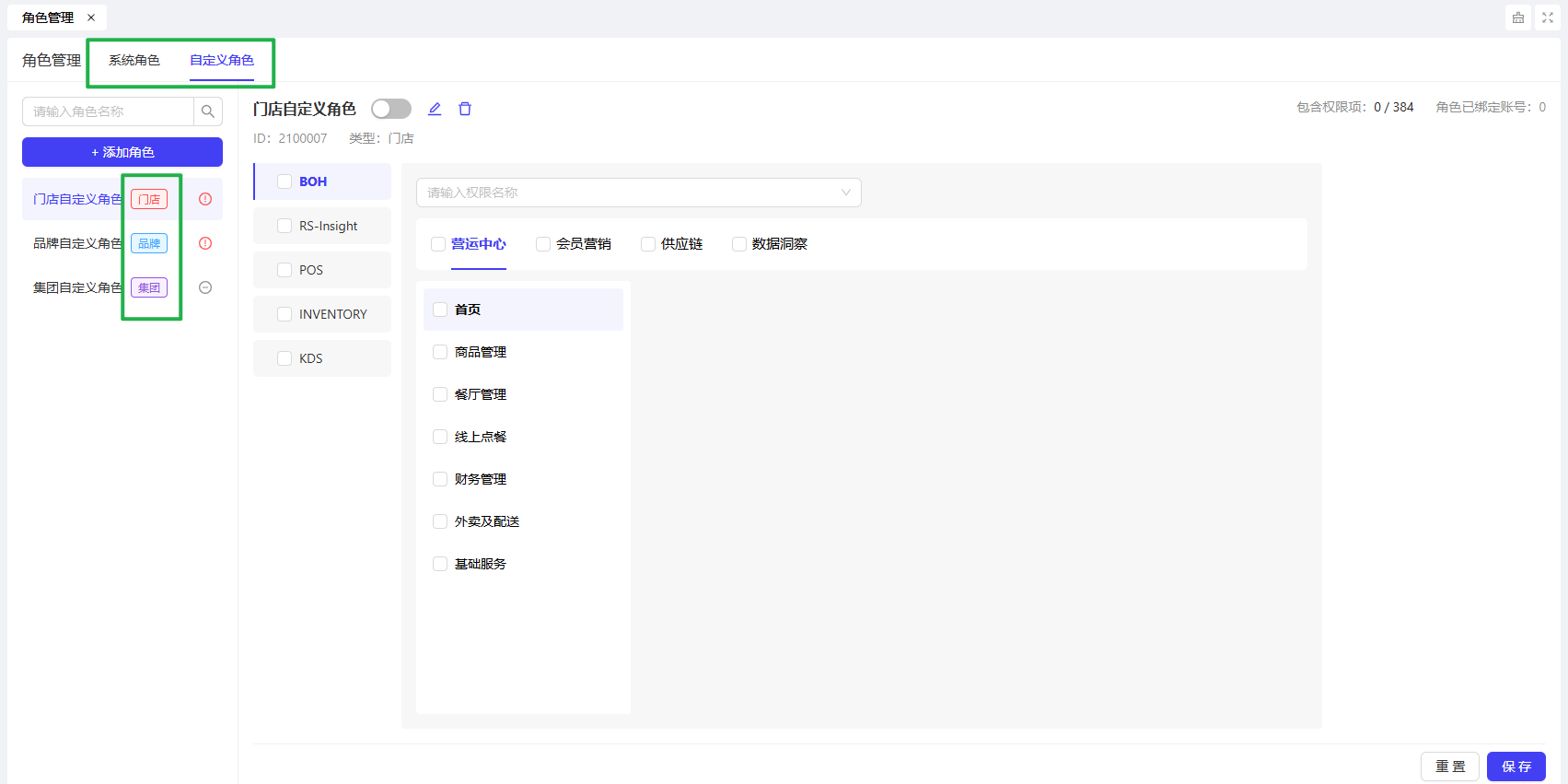Screen dimensions: 1568x784
Task: Select the BOH module label
Action: tap(313, 181)
